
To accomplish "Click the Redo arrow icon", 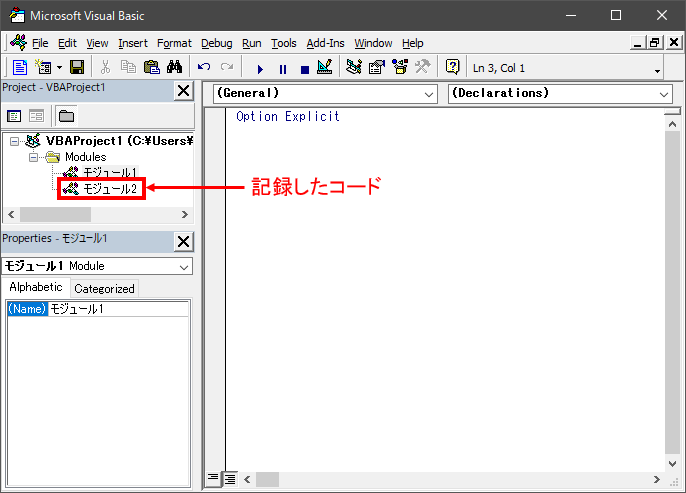I will [227, 67].
